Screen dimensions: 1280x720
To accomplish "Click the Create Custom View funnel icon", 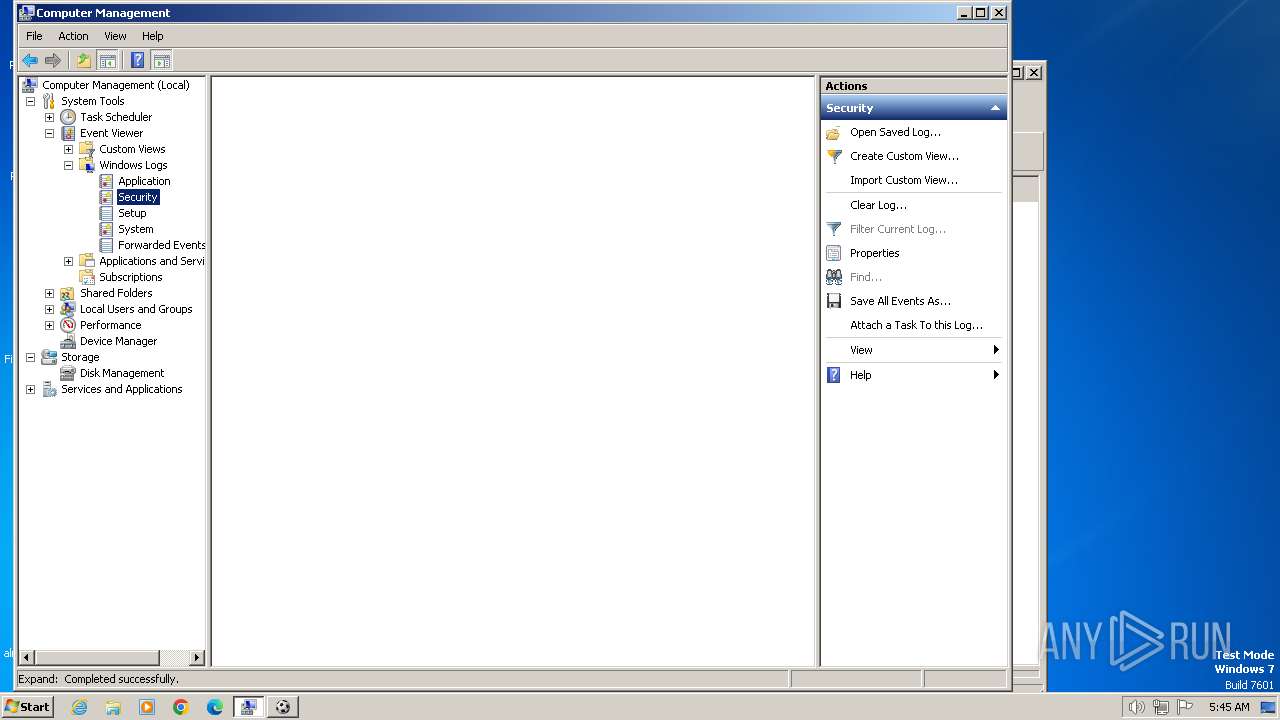I will tap(834, 156).
